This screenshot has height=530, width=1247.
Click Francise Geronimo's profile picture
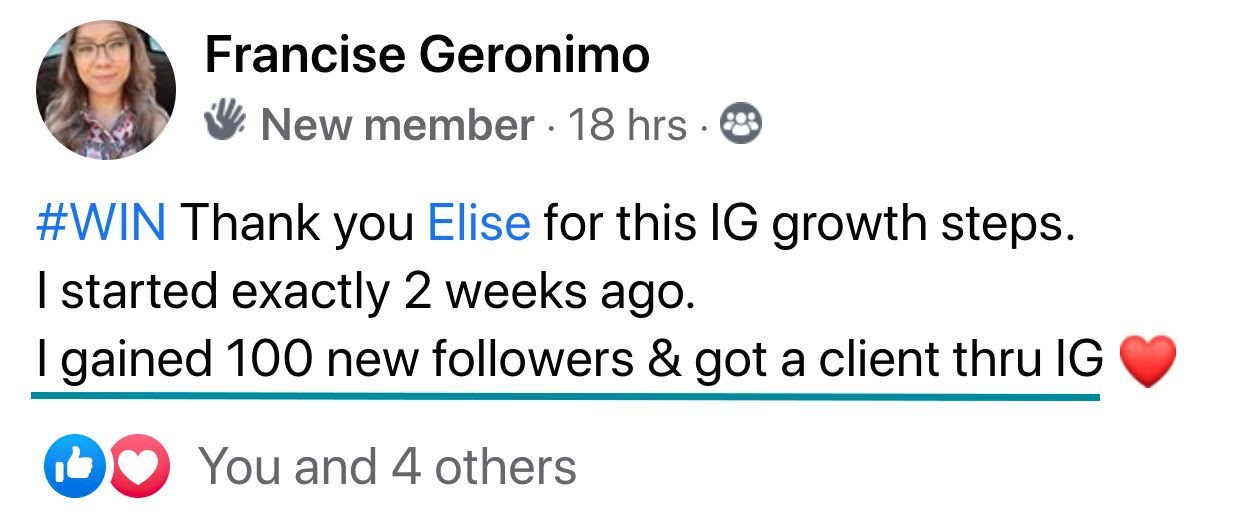(106, 90)
